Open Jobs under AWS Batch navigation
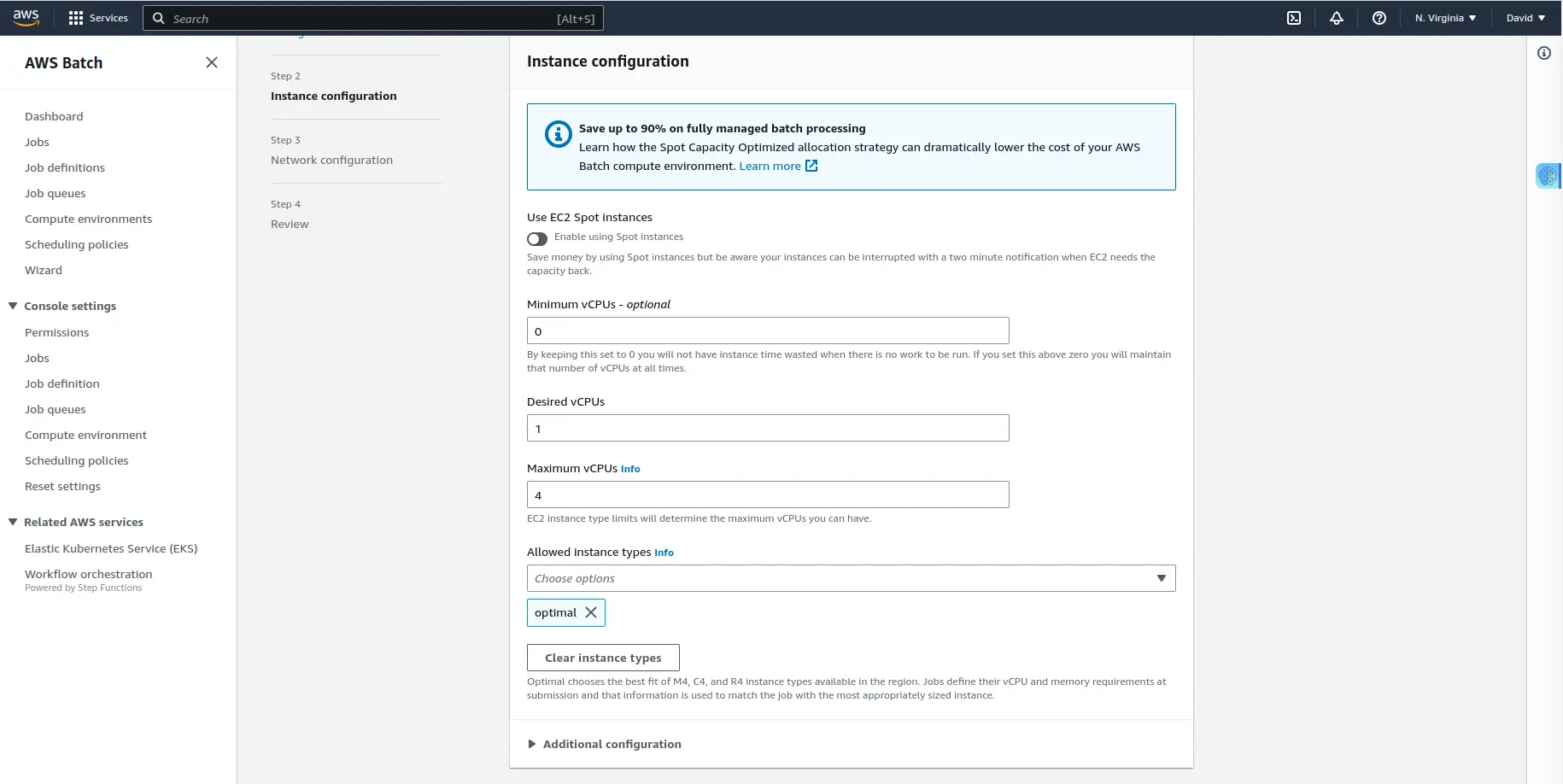The width and height of the screenshot is (1563, 784). [x=37, y=142]
